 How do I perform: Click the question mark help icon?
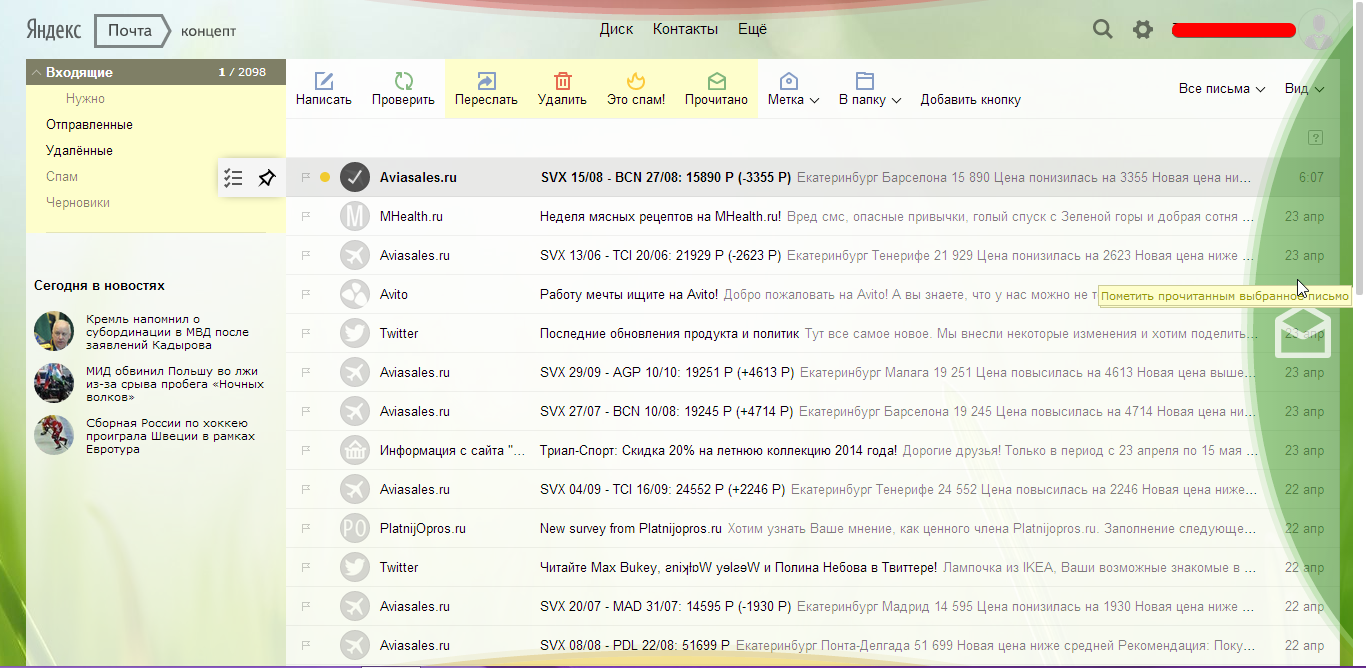[x=1316, y=137]
